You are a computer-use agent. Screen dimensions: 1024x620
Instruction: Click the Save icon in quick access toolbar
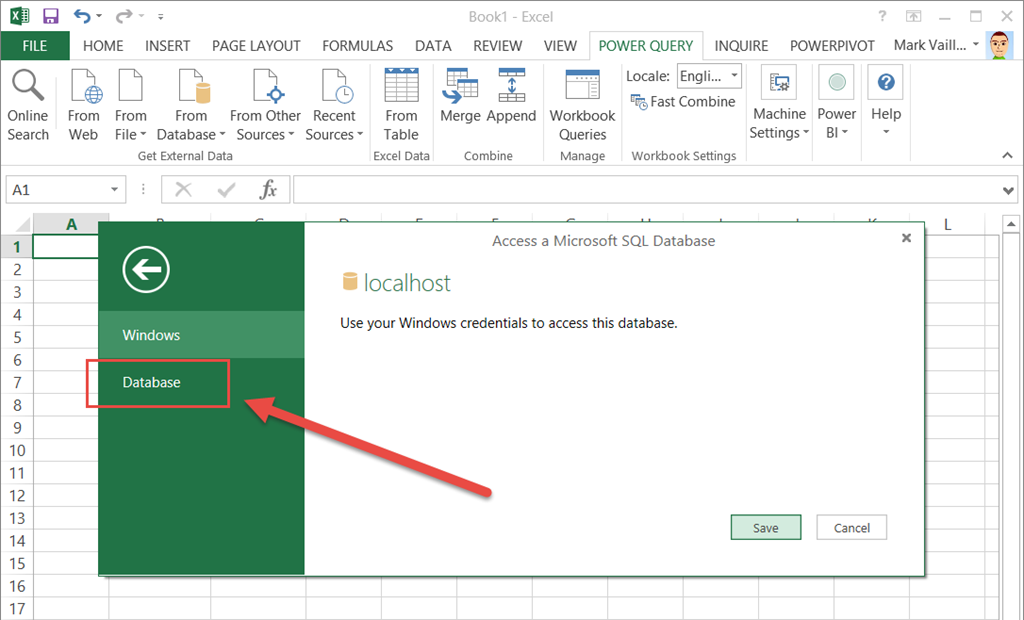[50, 16]
